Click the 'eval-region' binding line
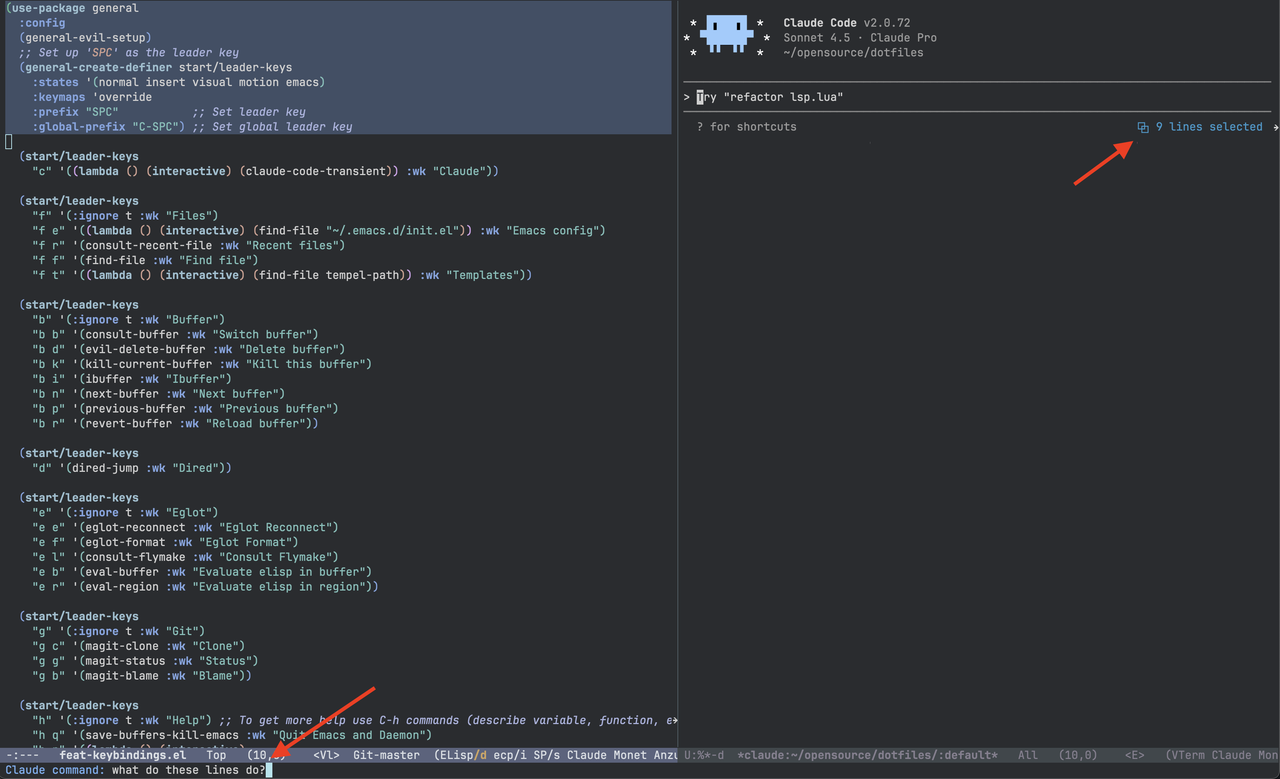1280x779 pixels. [205, 587]
